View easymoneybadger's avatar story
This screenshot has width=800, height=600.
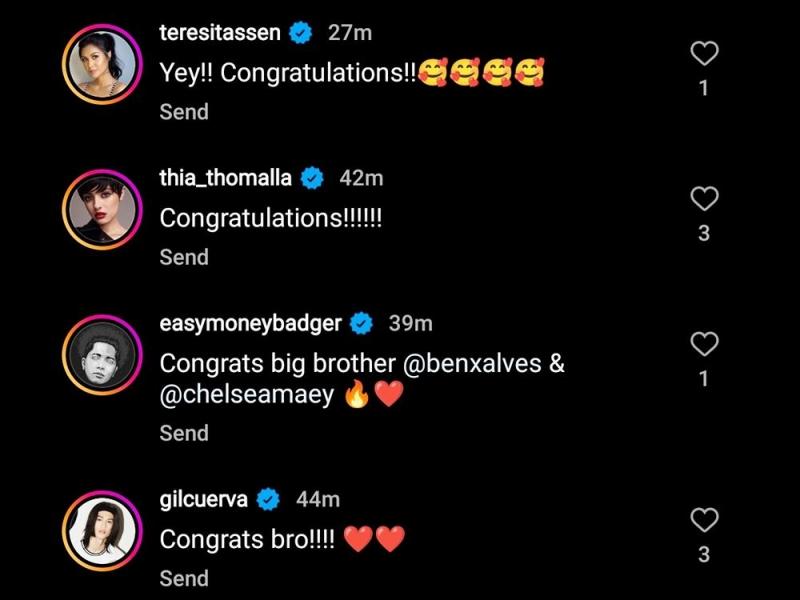[100, 354]
